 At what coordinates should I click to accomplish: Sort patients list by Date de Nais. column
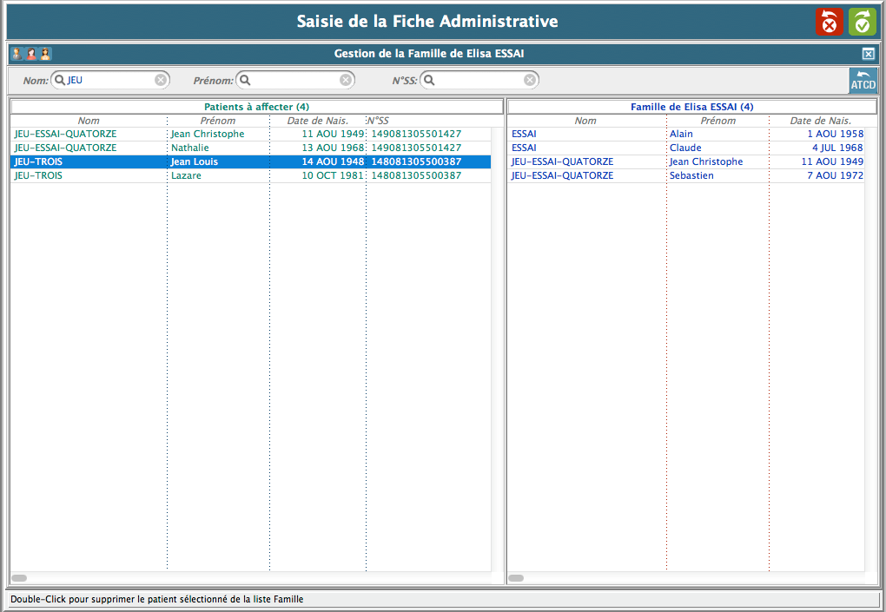click(317, 121)
